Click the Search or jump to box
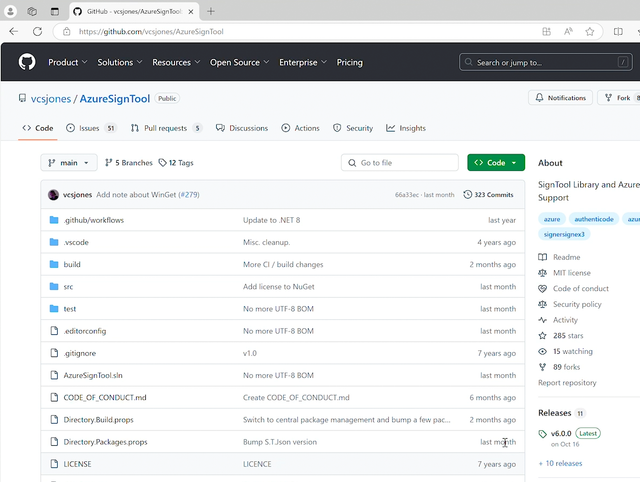Image resolution: width=640 pixels, height=482 pixels. 545,62
